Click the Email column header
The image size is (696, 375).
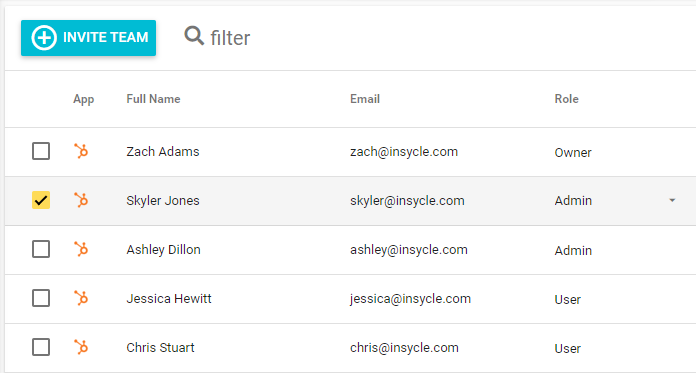click(x=365, y=99)
